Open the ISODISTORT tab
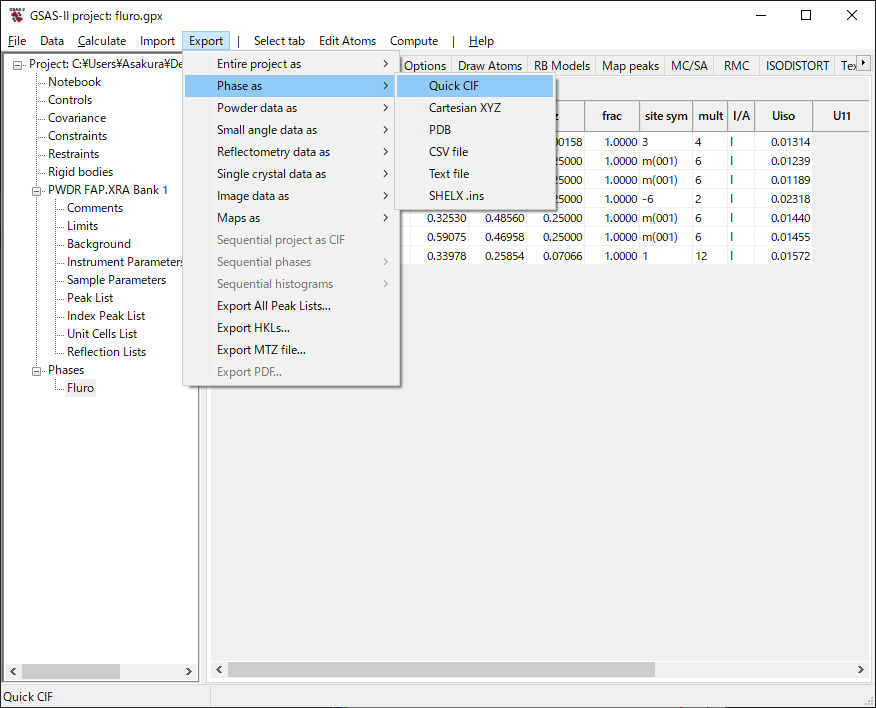 coord(797,66)
